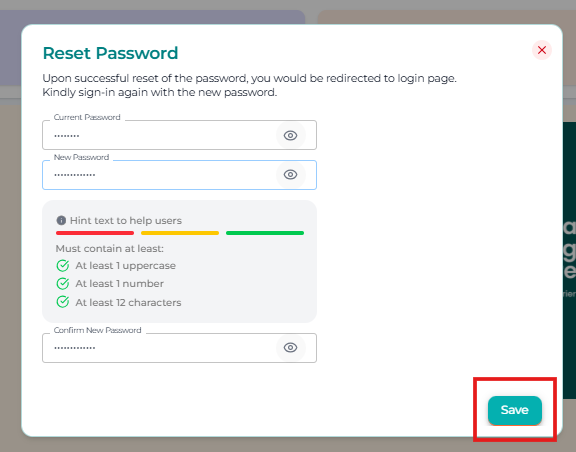Show the Current Password text via eye icon
The height and width of the screenshot is (452, 576).
[x=290, y=135]
